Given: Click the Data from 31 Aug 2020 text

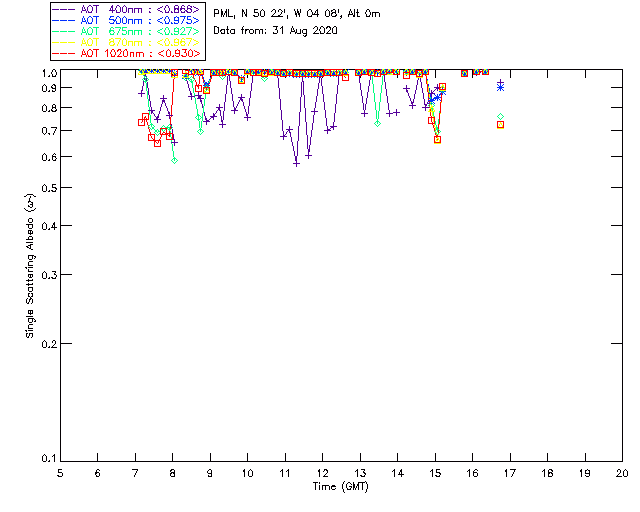Looking at the screenshot, I should (x=276, y=31).
